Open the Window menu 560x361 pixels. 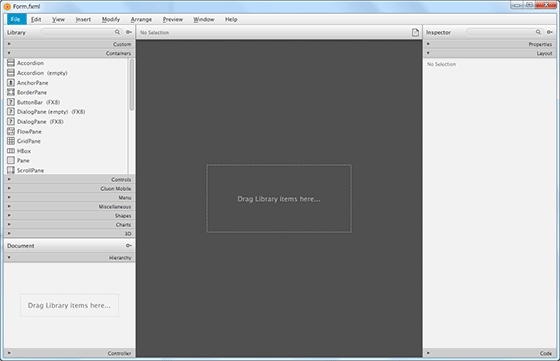pos(204,19)
